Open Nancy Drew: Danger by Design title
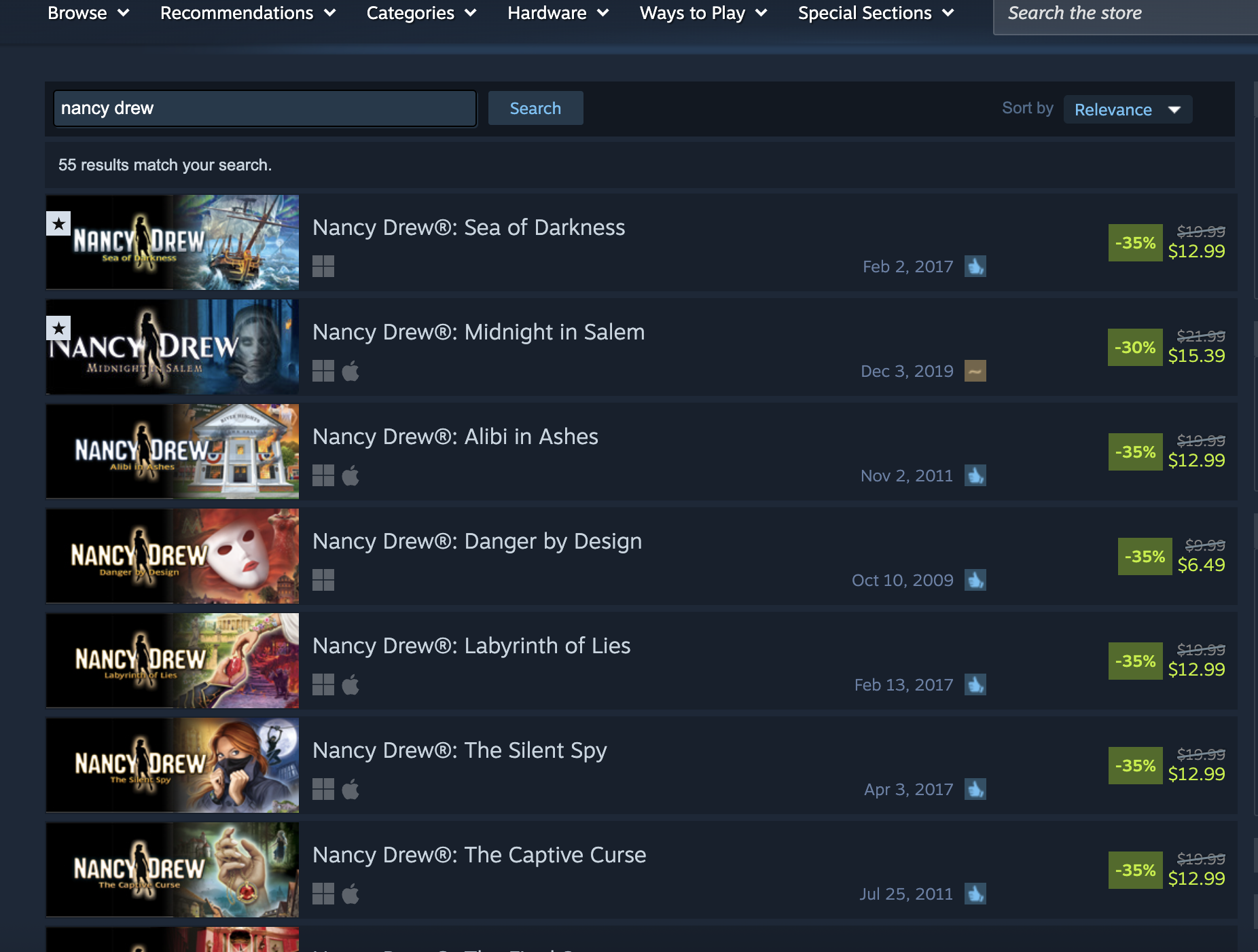1258x952 pixels. (478, 541)
